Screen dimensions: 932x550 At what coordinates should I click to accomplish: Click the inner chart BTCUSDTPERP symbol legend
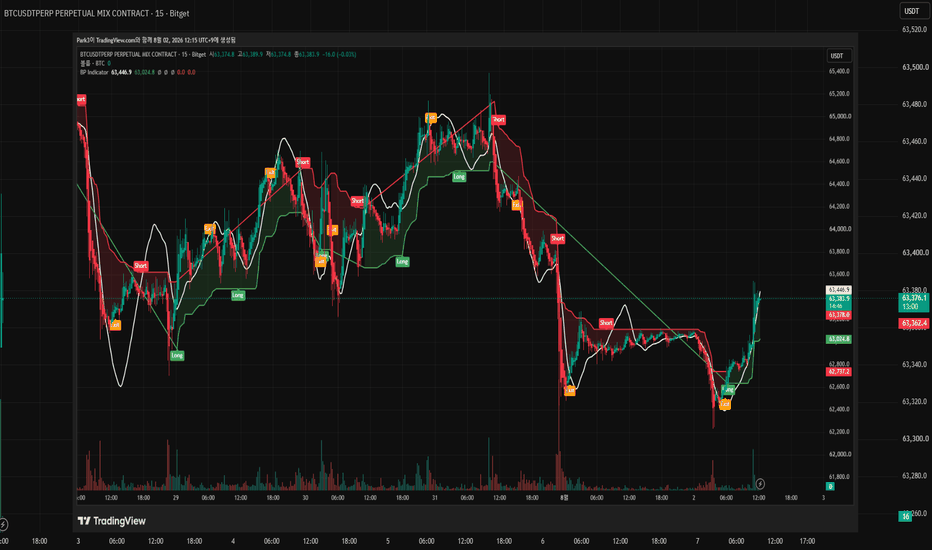[x=143, y=54]
